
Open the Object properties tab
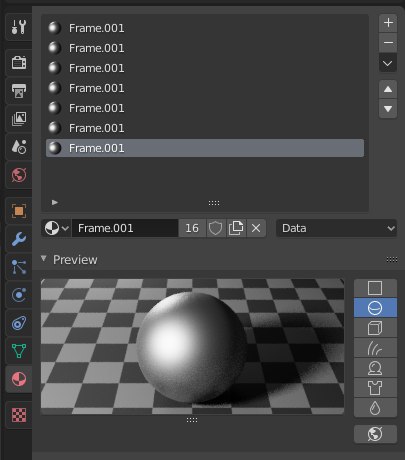[x=19, y=211]
